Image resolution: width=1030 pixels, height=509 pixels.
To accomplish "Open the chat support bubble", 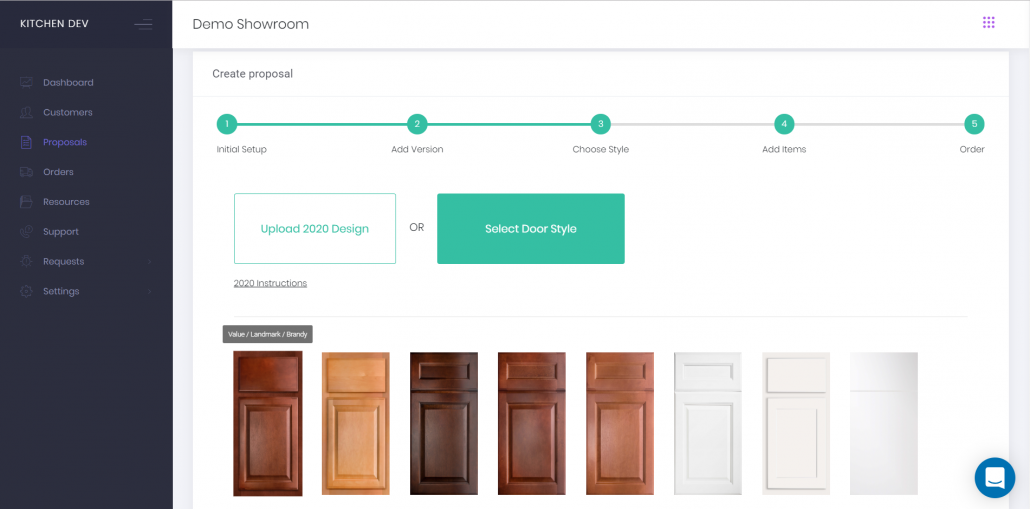I will (x=995, y=477).
